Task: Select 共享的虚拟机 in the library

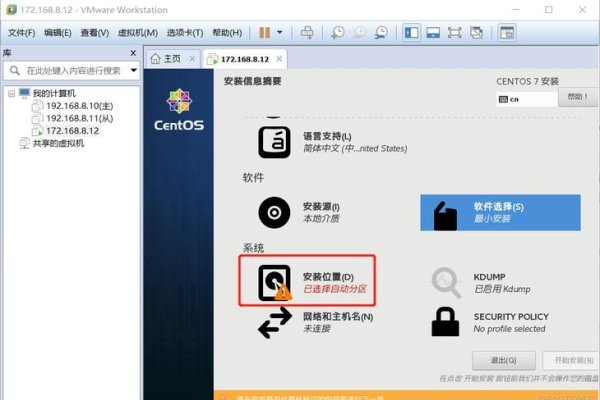Action: (x=58, y=143)
